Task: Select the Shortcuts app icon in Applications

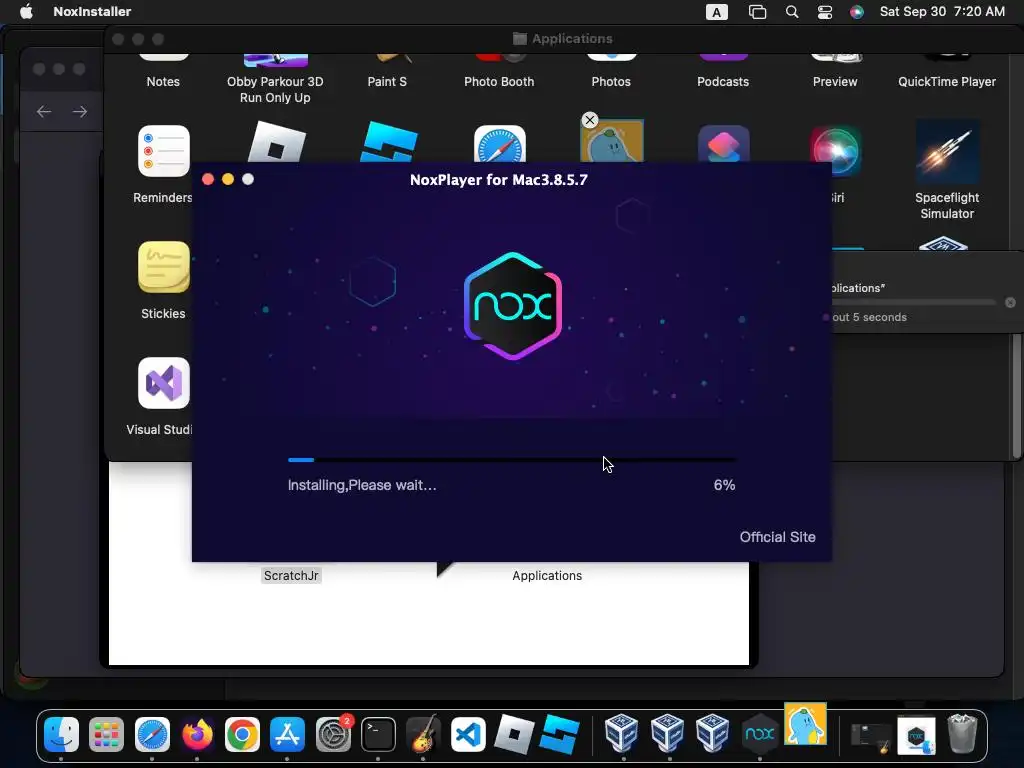Action: coord(724,143)
